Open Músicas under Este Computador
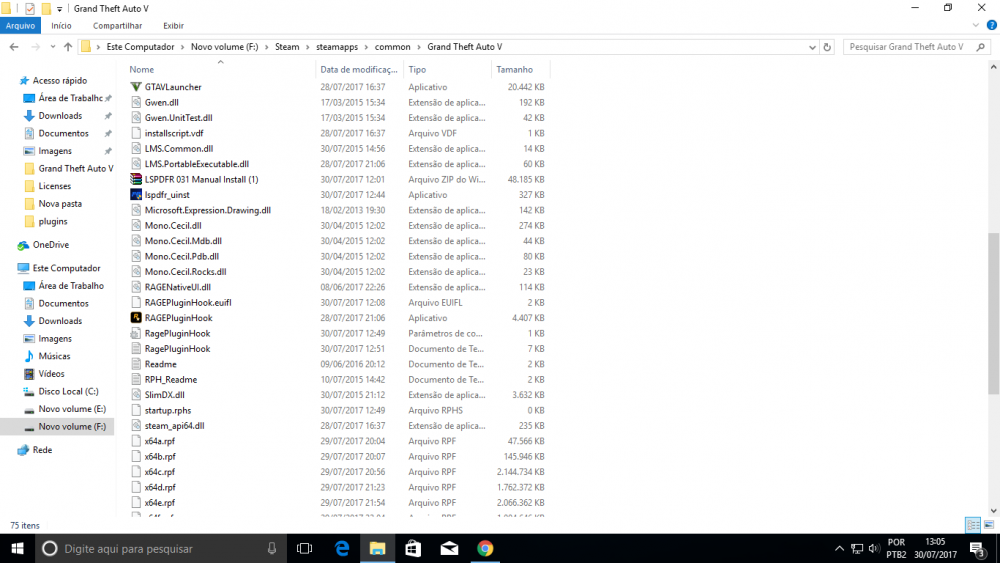This screenshot has height=563, width=1000. [x=54, y=356]
